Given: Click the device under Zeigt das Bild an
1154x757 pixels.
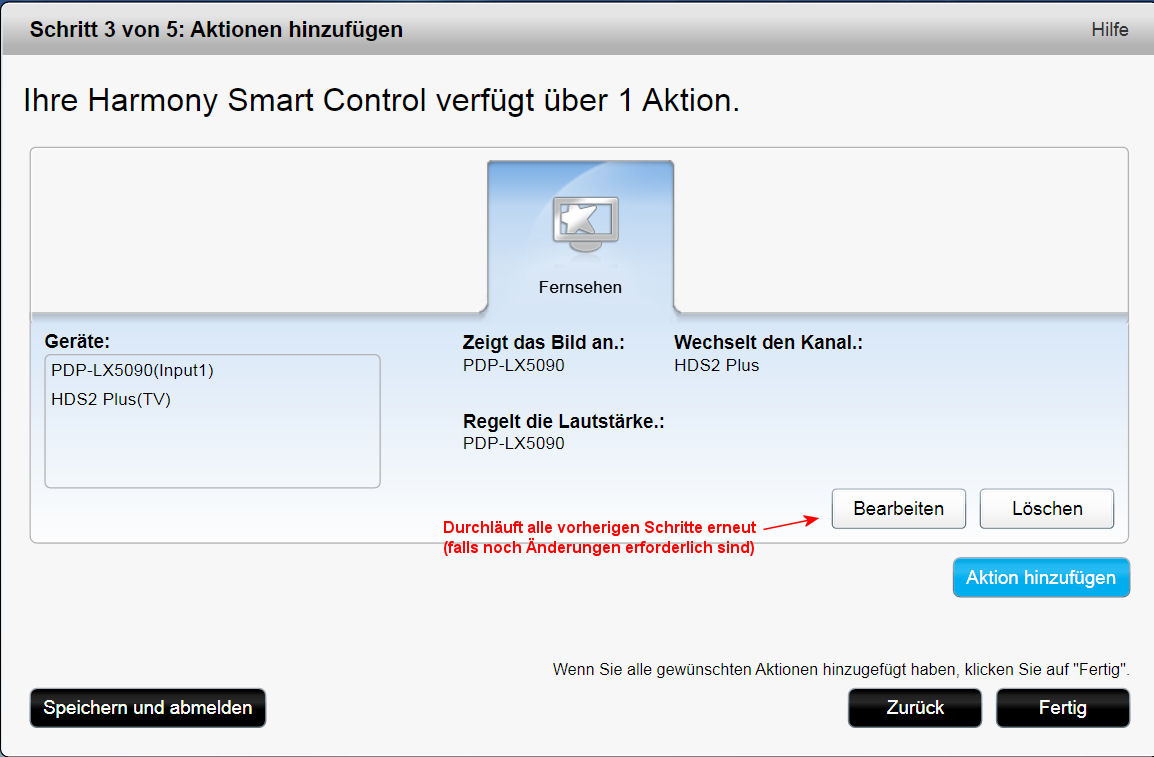Looking at the screenshot, I should [513, 365].
